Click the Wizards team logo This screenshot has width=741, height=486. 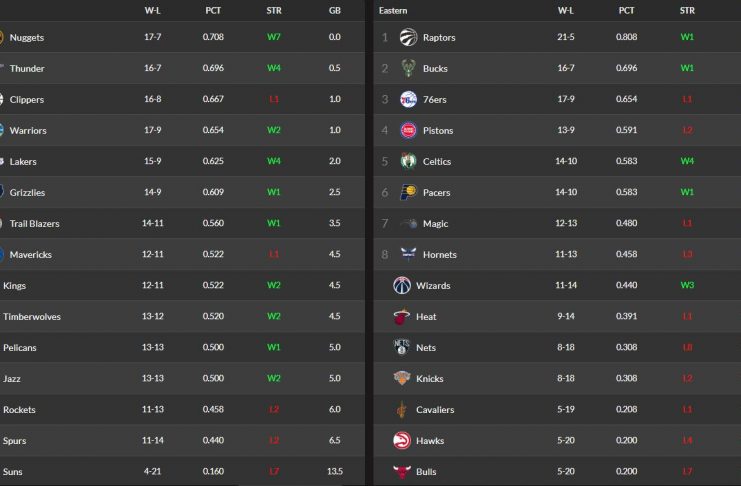point(402,286)
